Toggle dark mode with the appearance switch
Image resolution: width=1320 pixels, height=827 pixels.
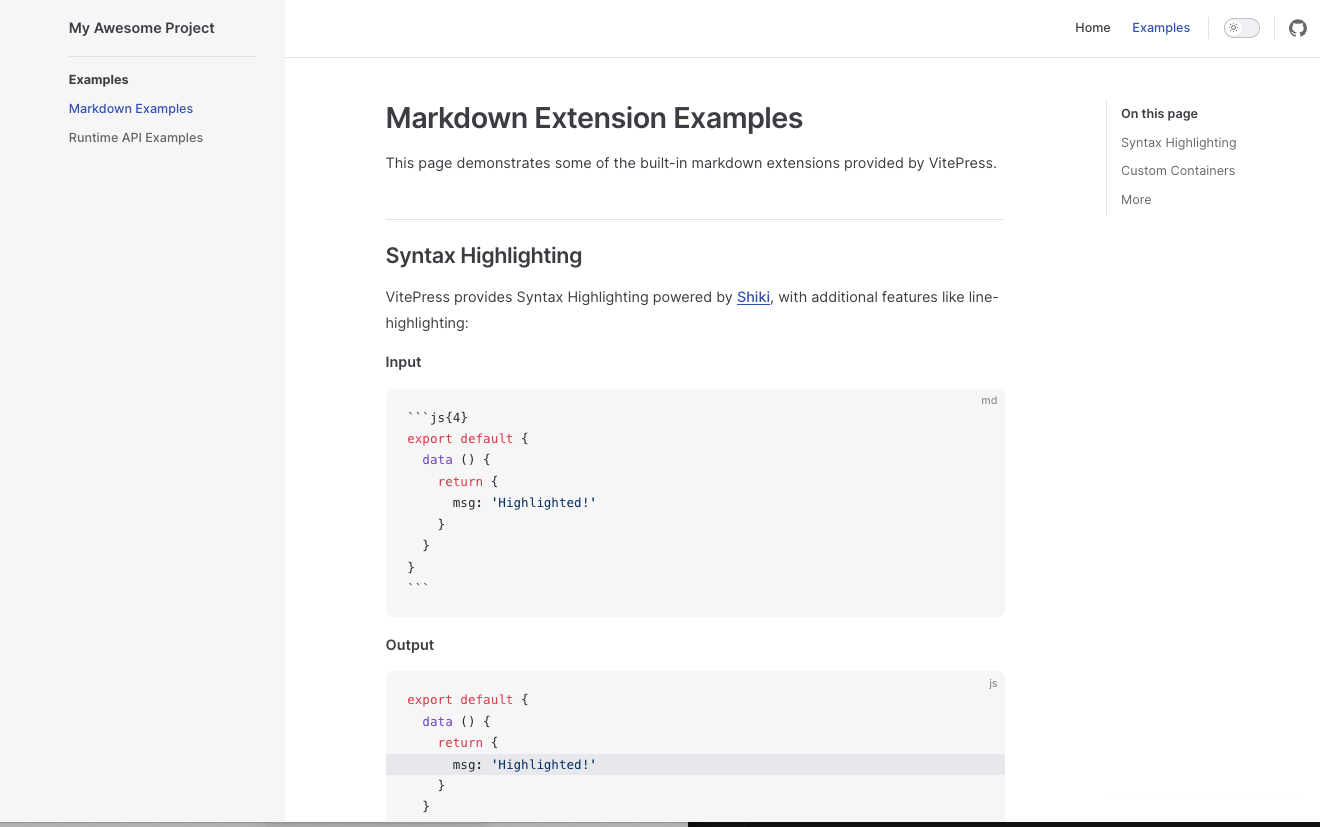[x=1241, y=28]
